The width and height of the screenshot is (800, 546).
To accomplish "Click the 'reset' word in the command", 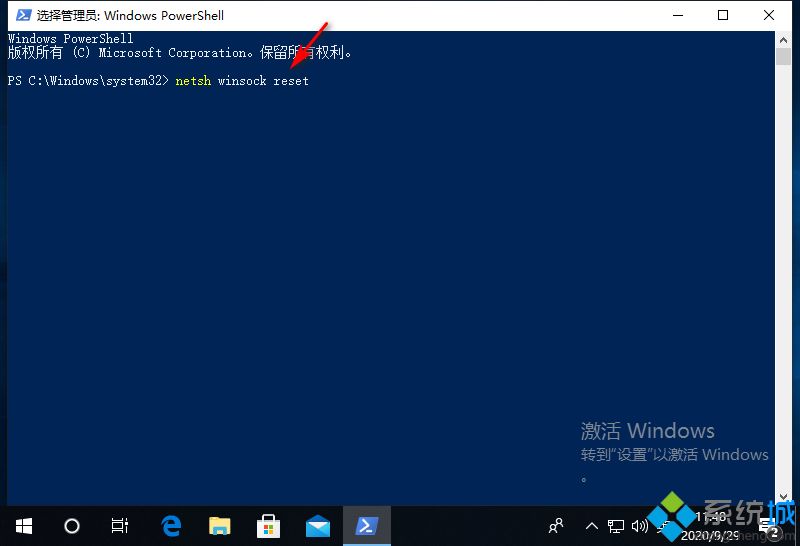I will click(291, 81).
